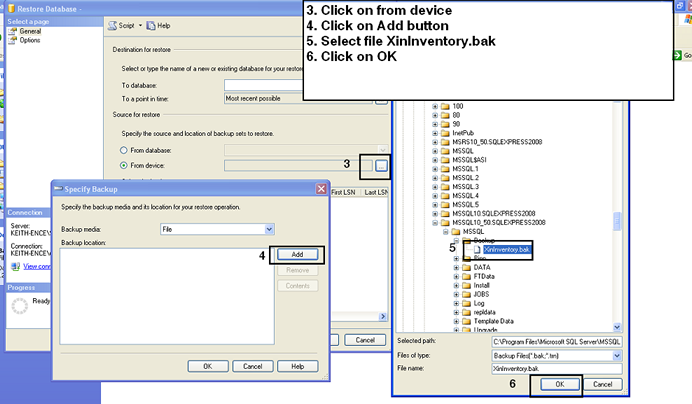
Task: Close the Specify Backup dialog
Action: [321, 189]
